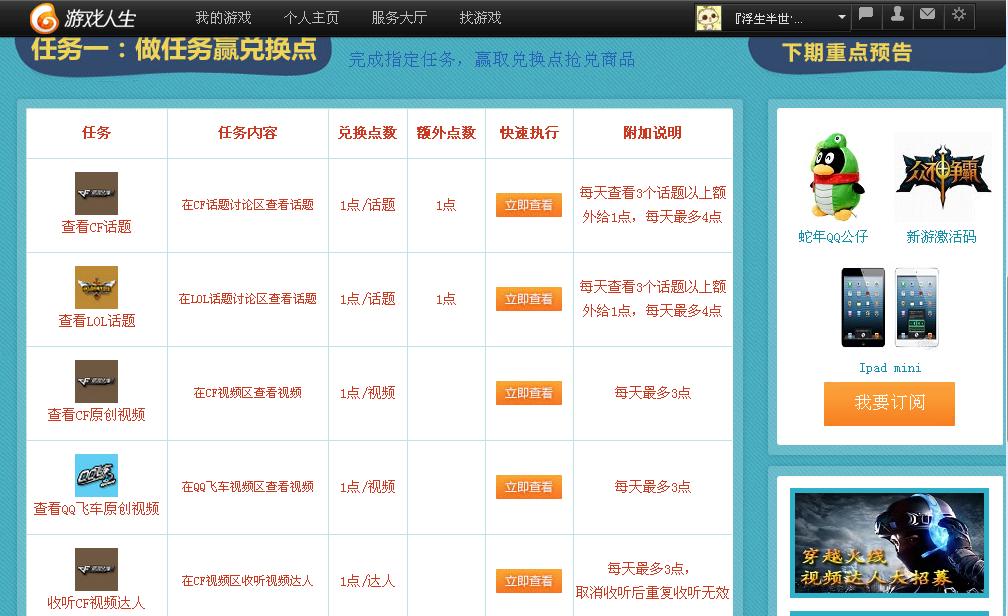Image resolution: width=1008 pixels, height=616 pixels.
Task: Open 服务大厅 menu
Action: (399, 17)
